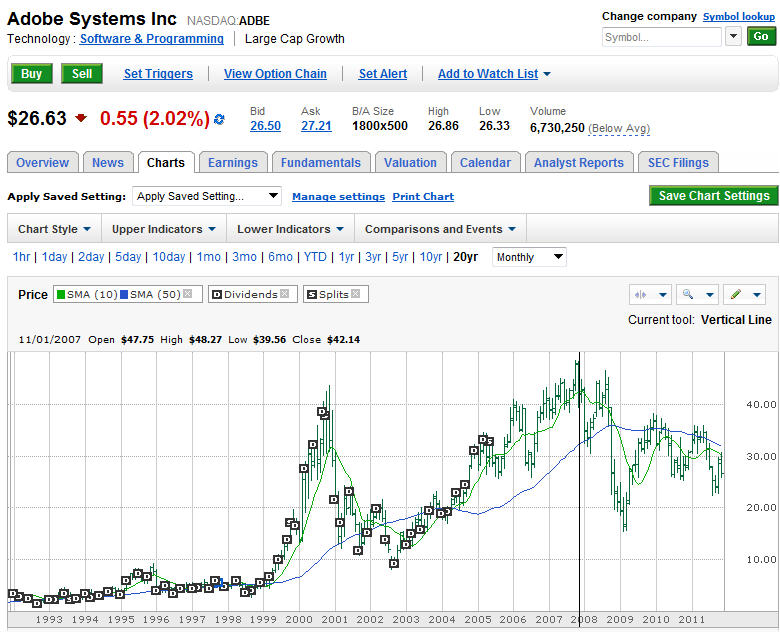Set chart range to YTD
The width and height of the screenshot is (780, 632).
pyautogui.click(x=315, y=257)
